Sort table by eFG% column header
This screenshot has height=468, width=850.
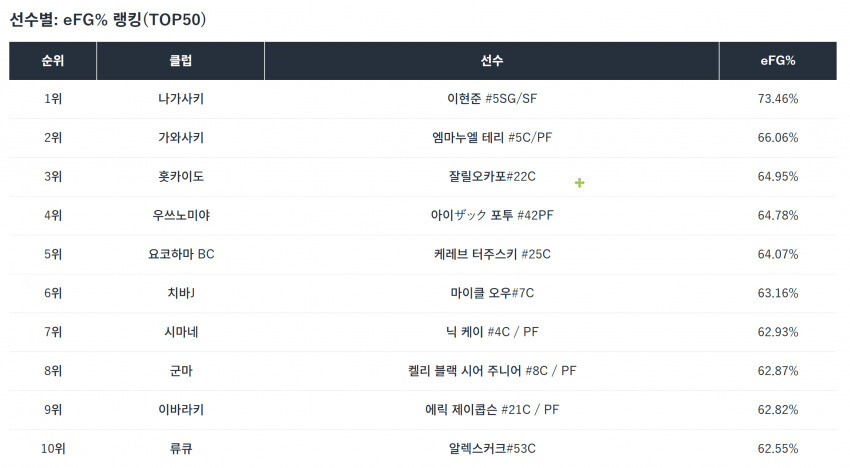[777, 61]
